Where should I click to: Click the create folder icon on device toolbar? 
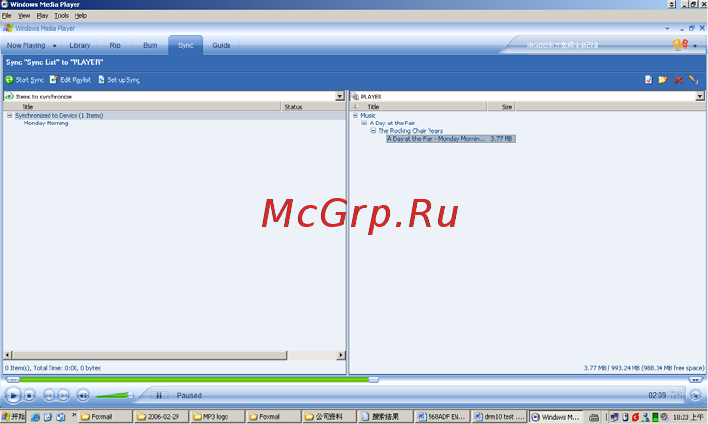click(x=663, y=80)
